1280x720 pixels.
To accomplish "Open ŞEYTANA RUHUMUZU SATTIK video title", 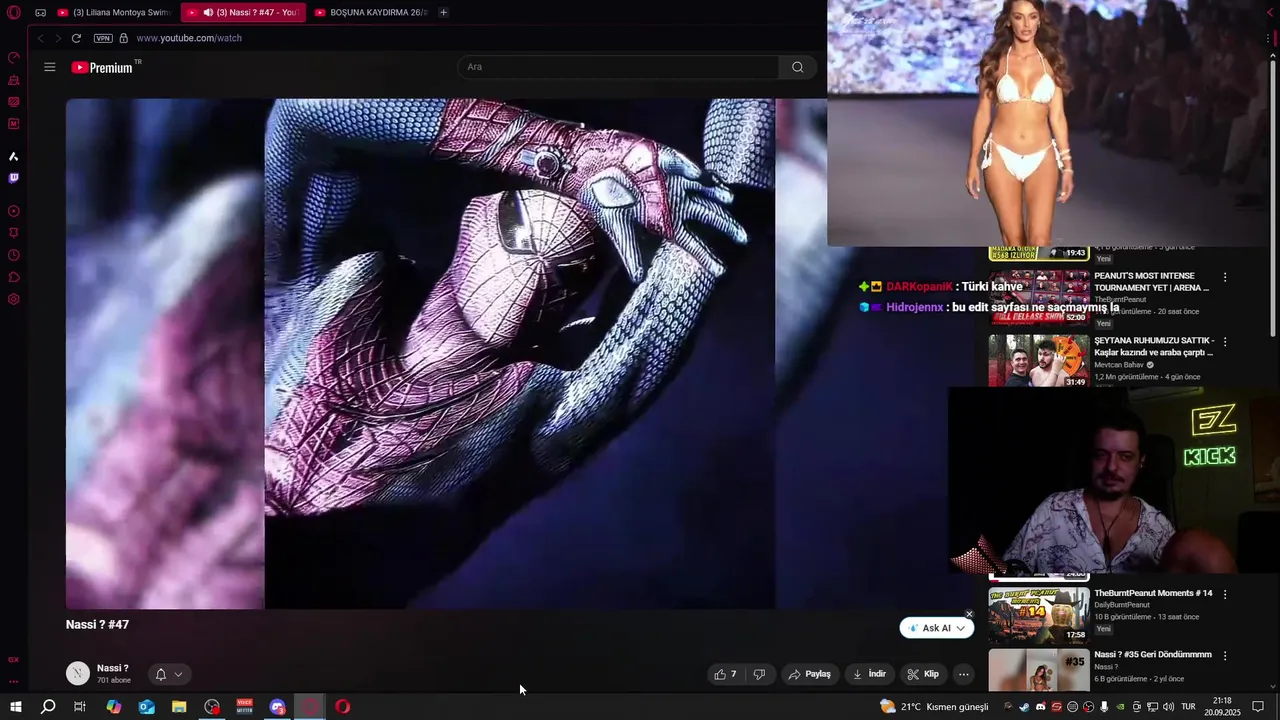I will click(1154, 346).
